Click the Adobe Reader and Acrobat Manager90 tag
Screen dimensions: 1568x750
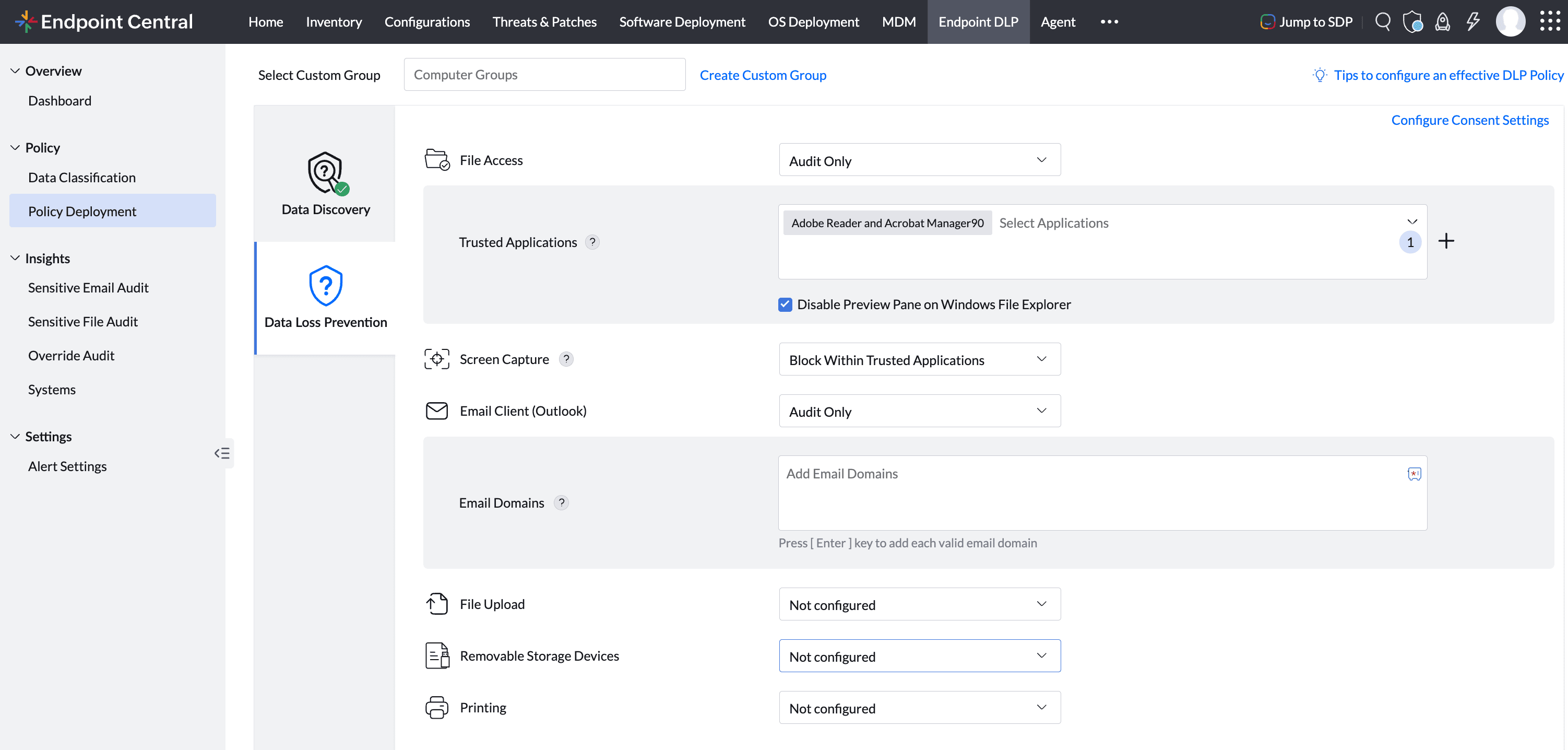(887, 222)
